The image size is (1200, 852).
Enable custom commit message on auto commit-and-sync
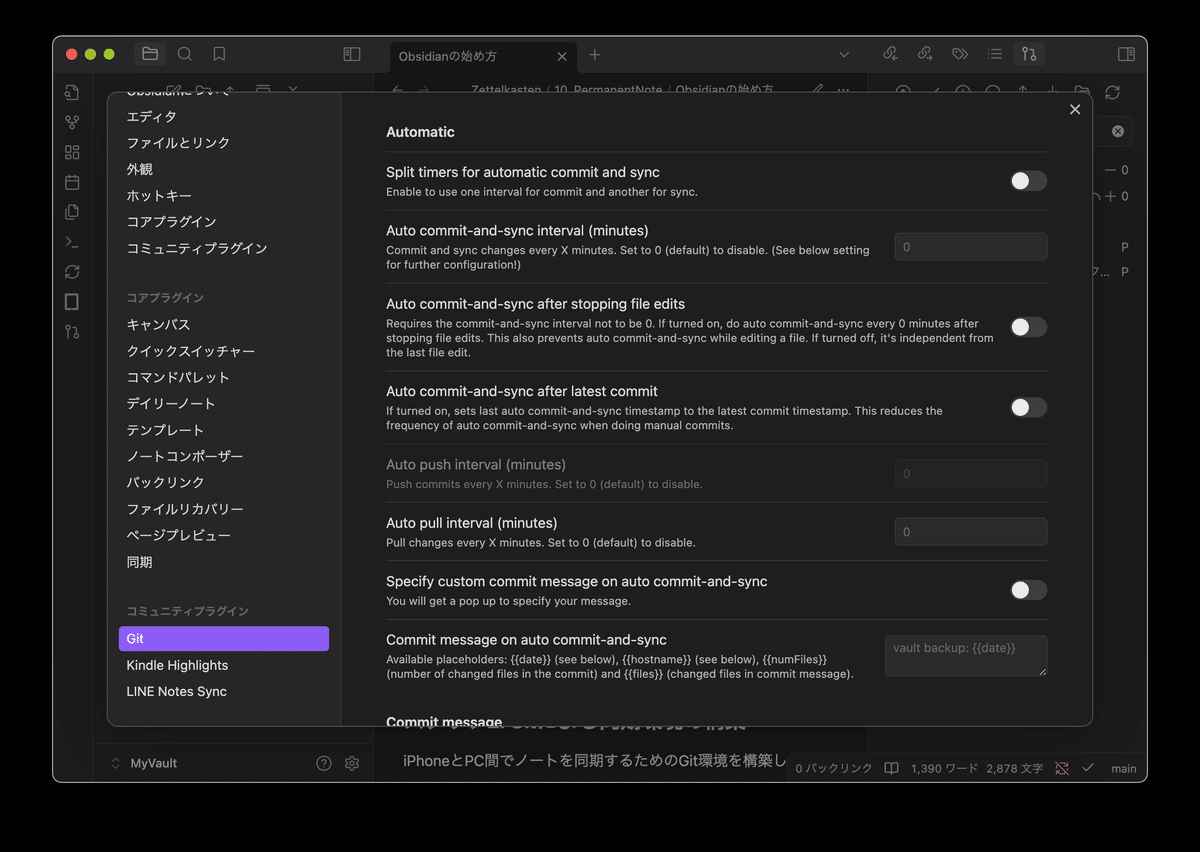pyautogui.click(x=1028, y=590)
